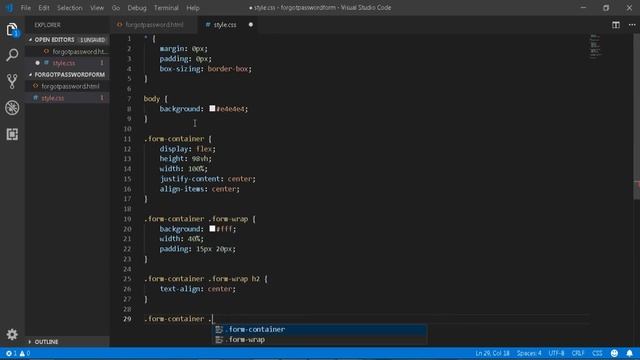Collapse the FORGOTPASSWORDFORM folder section

[67, 75]
